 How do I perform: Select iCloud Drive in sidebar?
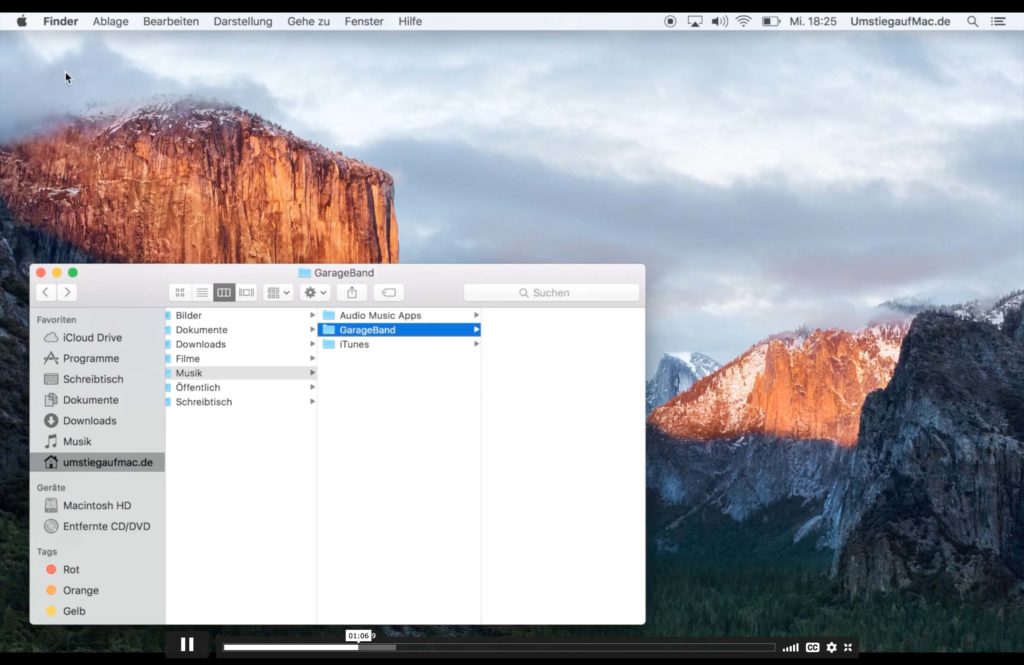(97, 338)
